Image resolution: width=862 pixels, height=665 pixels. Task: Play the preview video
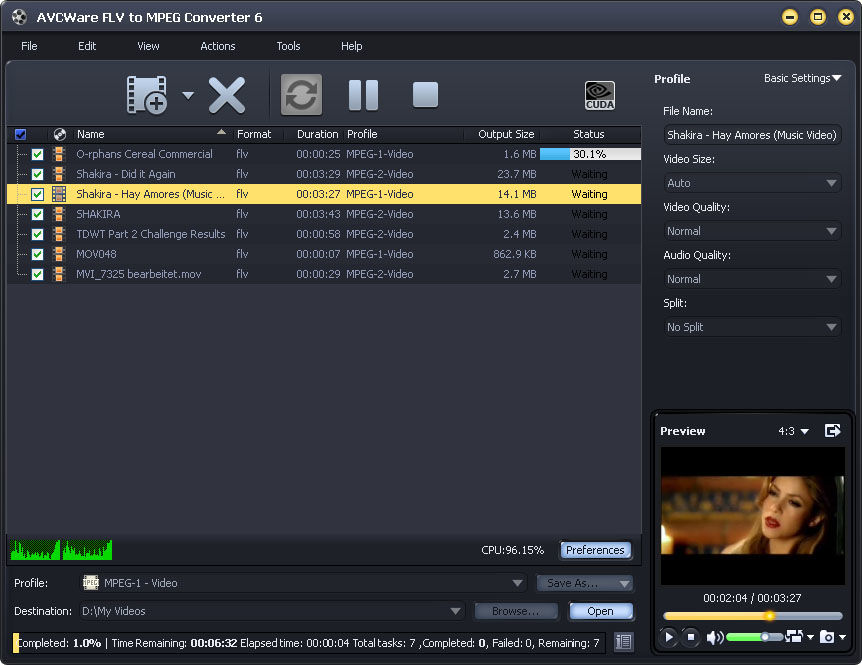pyautogui.click(x=668, y=637)
